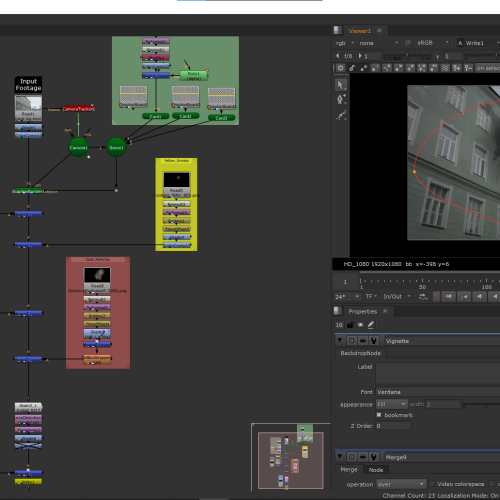The width and height of the screenshot is (500, 500).
Task: Center Merge9 node in node graph
Action: (x=351, y=457)
